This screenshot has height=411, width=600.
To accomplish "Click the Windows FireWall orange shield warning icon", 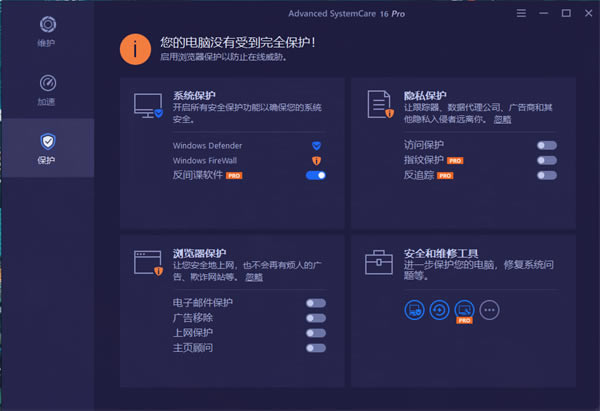I will pos(316,160).
